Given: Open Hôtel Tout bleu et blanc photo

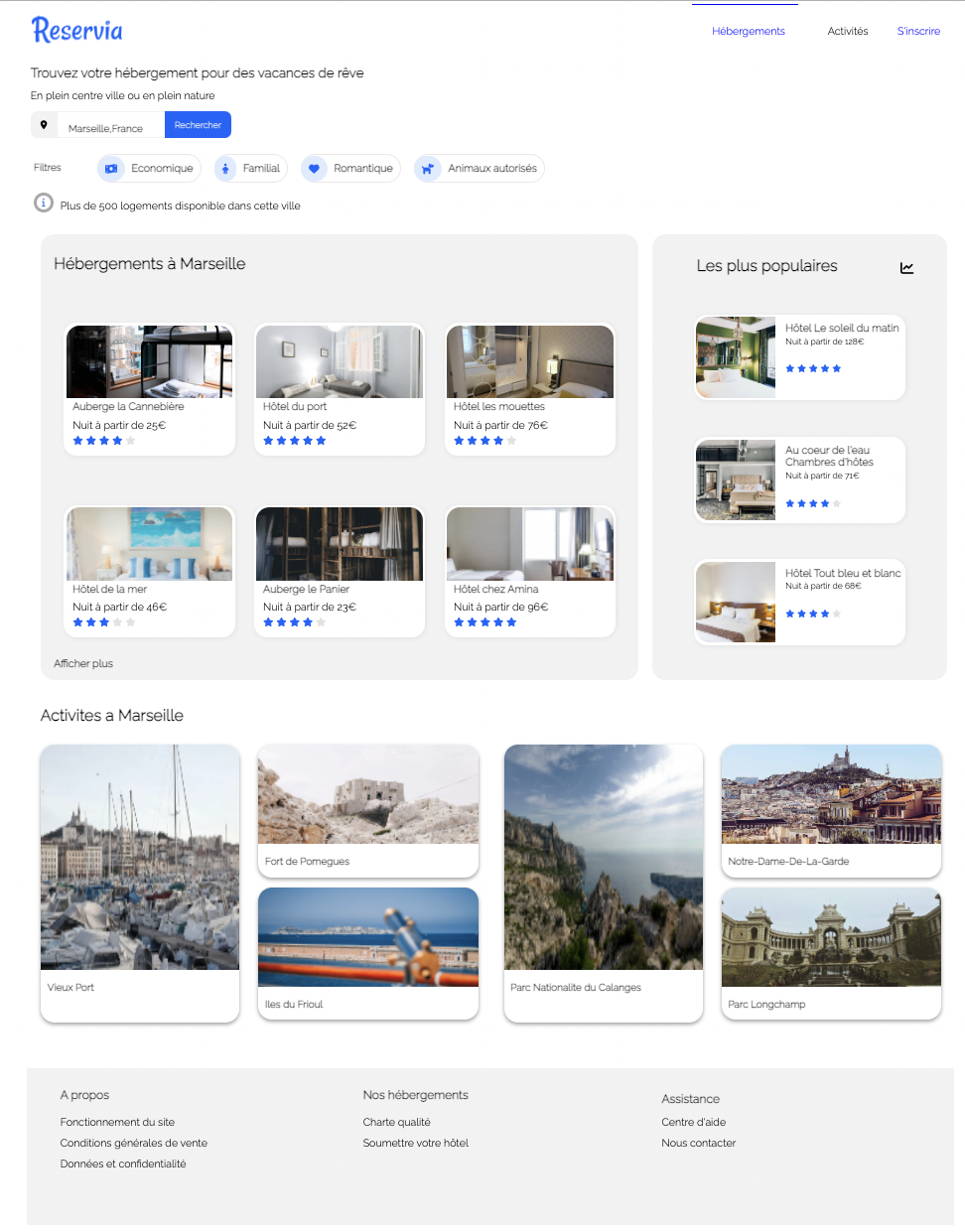Looking at the screenshot, I should tap(736, 602).
